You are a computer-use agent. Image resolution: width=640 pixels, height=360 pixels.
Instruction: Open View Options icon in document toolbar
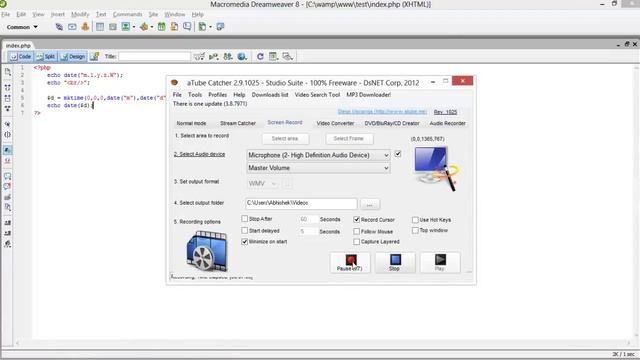(x=273, y=57)
